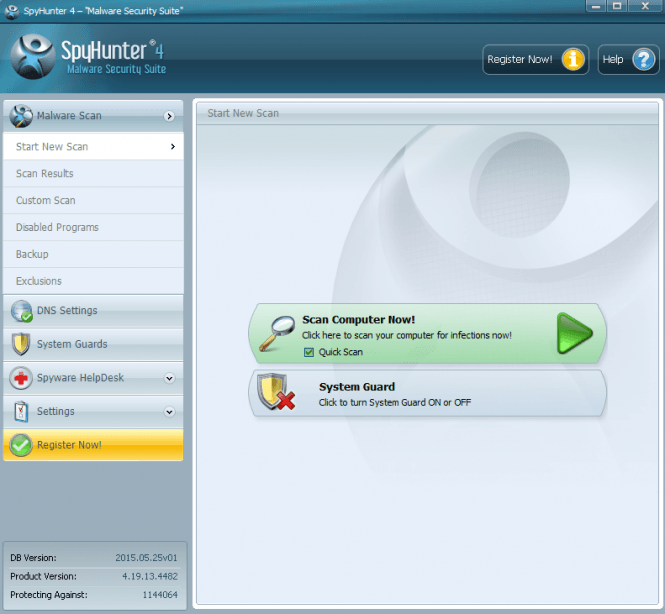Minimize the SpyHunter window

(x=596, y=6)
